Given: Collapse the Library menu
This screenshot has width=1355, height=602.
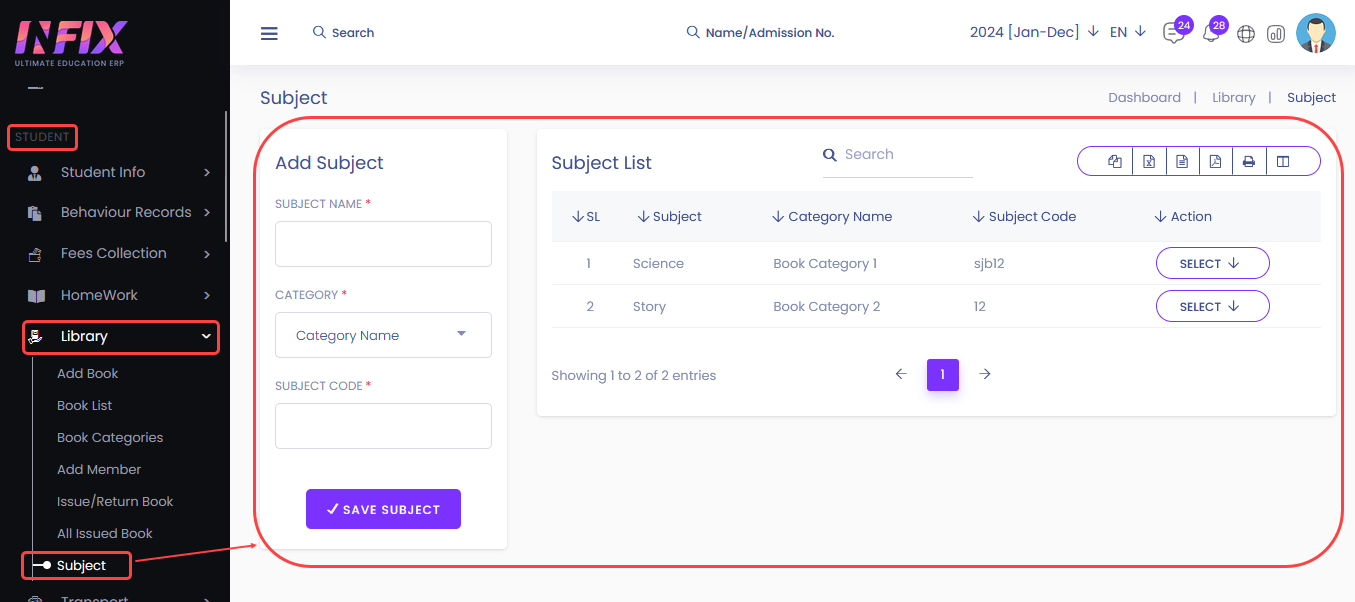Looking at the screenshot, I should (207, 337).
